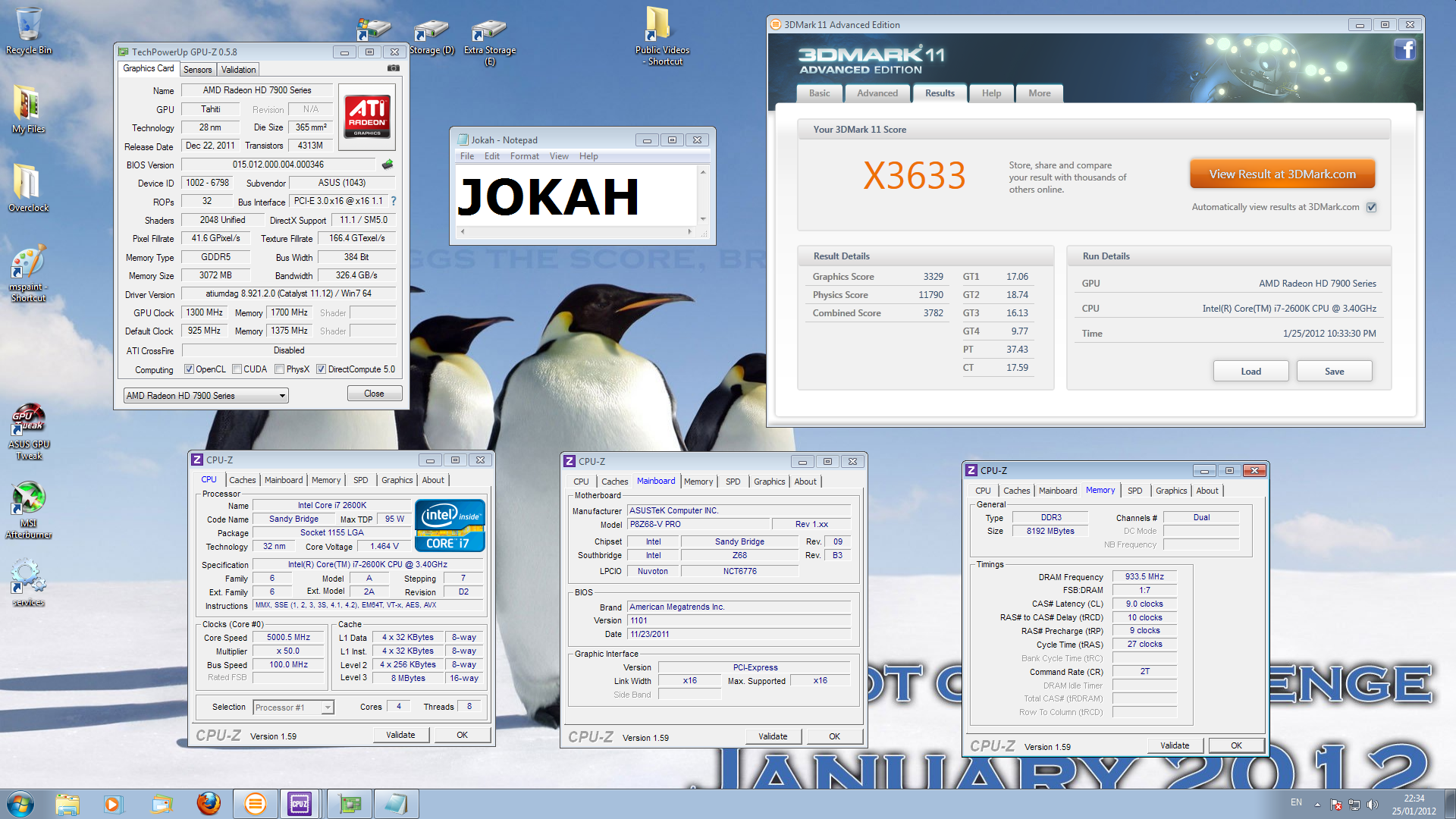Open Graphics tab in CPU-Z Mainboard window
This screenshot has height=819, width=1456.
tap(769, 482)
